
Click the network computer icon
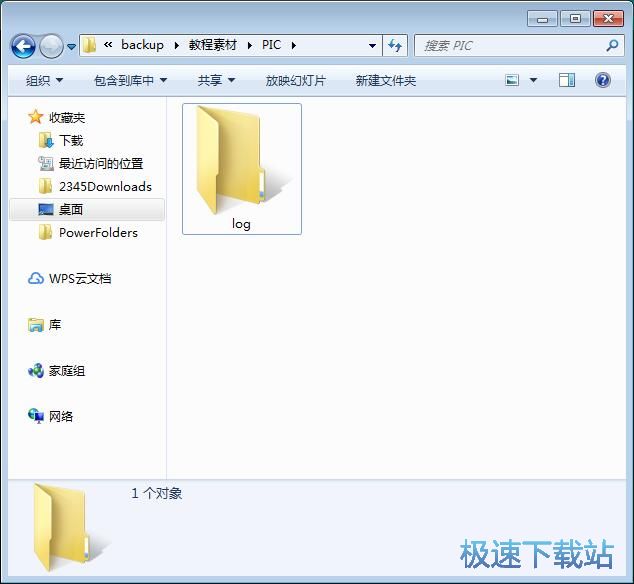36,416
